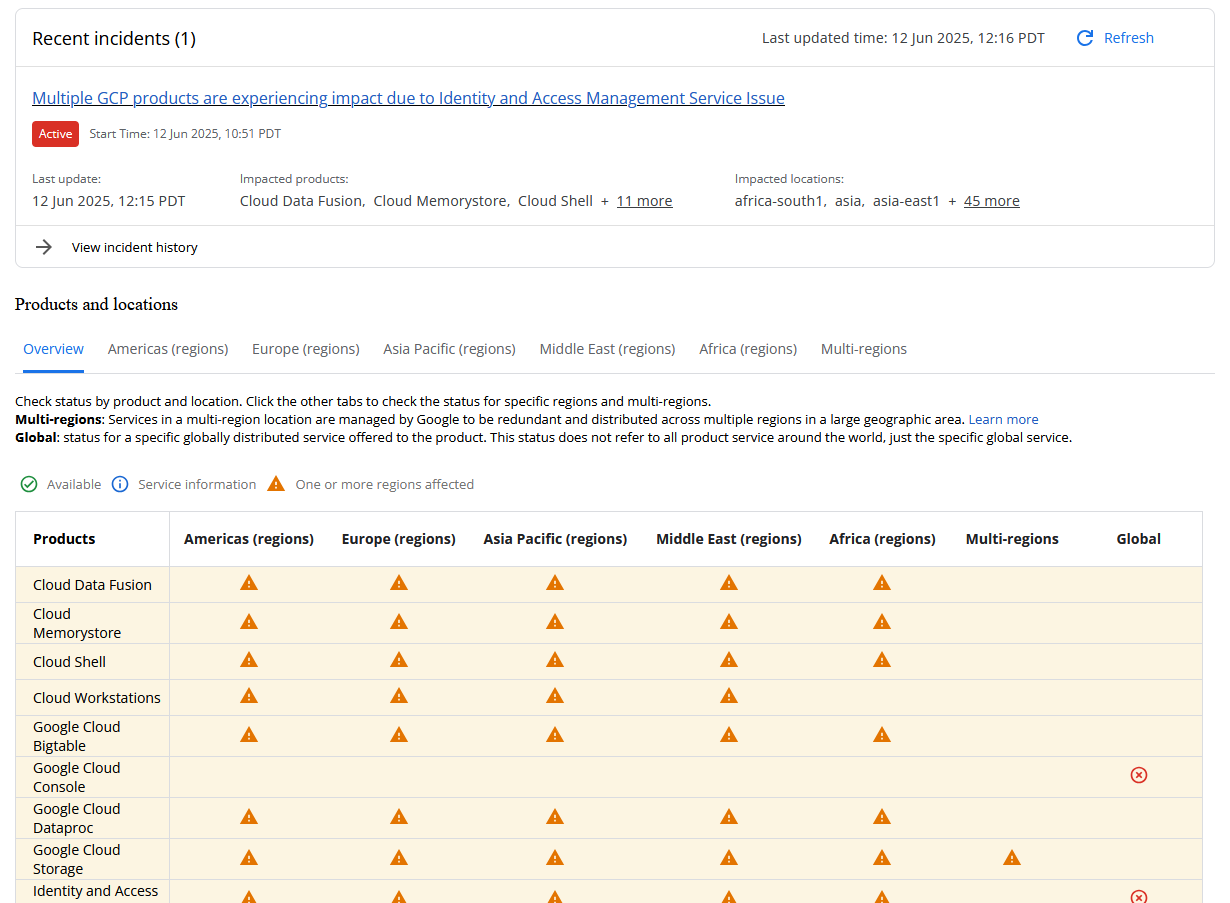Click Cloud Shell Europe warning icon
1230x903 pixels.
tap(399, 660)
